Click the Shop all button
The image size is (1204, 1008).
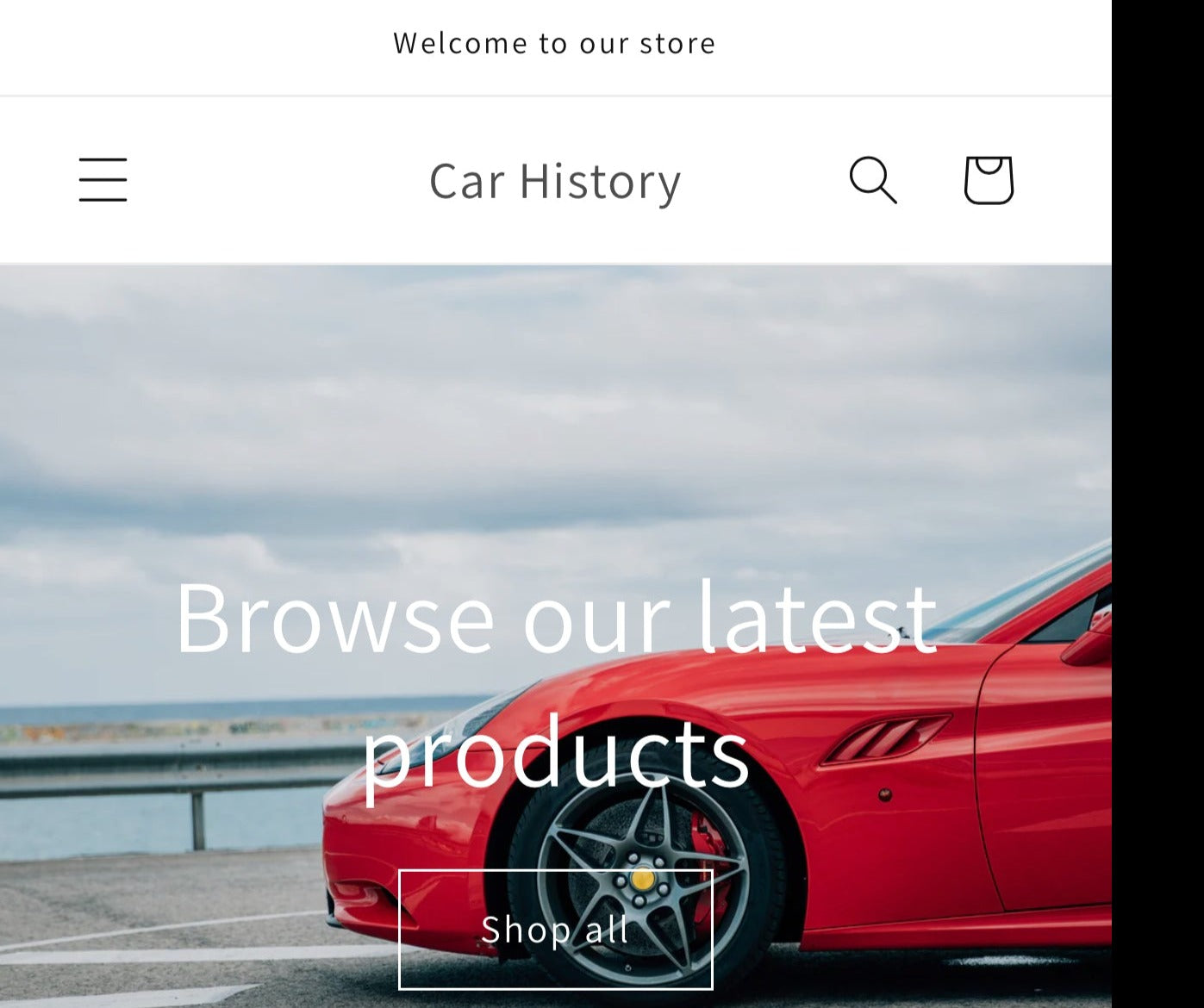click(556, 930)
